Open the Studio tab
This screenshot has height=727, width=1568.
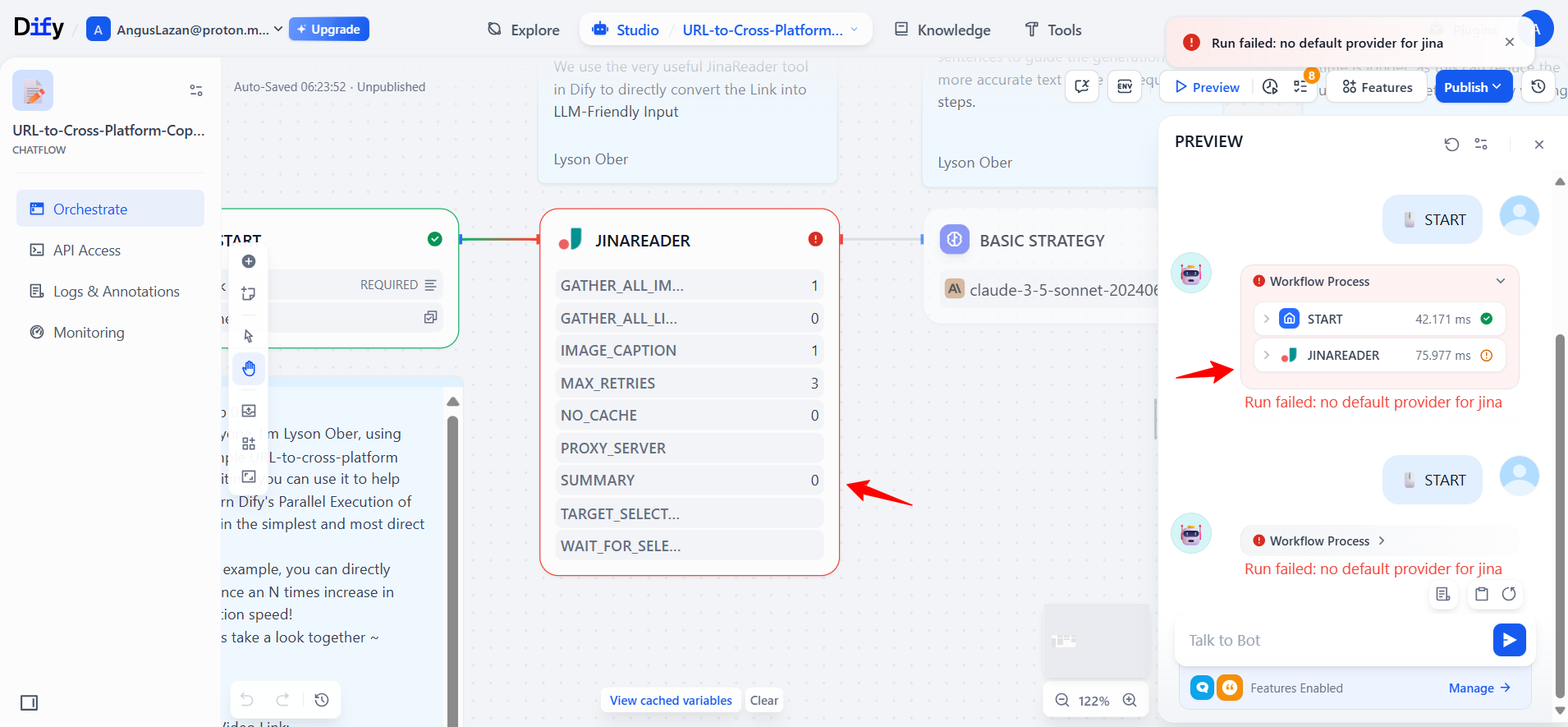point(626,30)
